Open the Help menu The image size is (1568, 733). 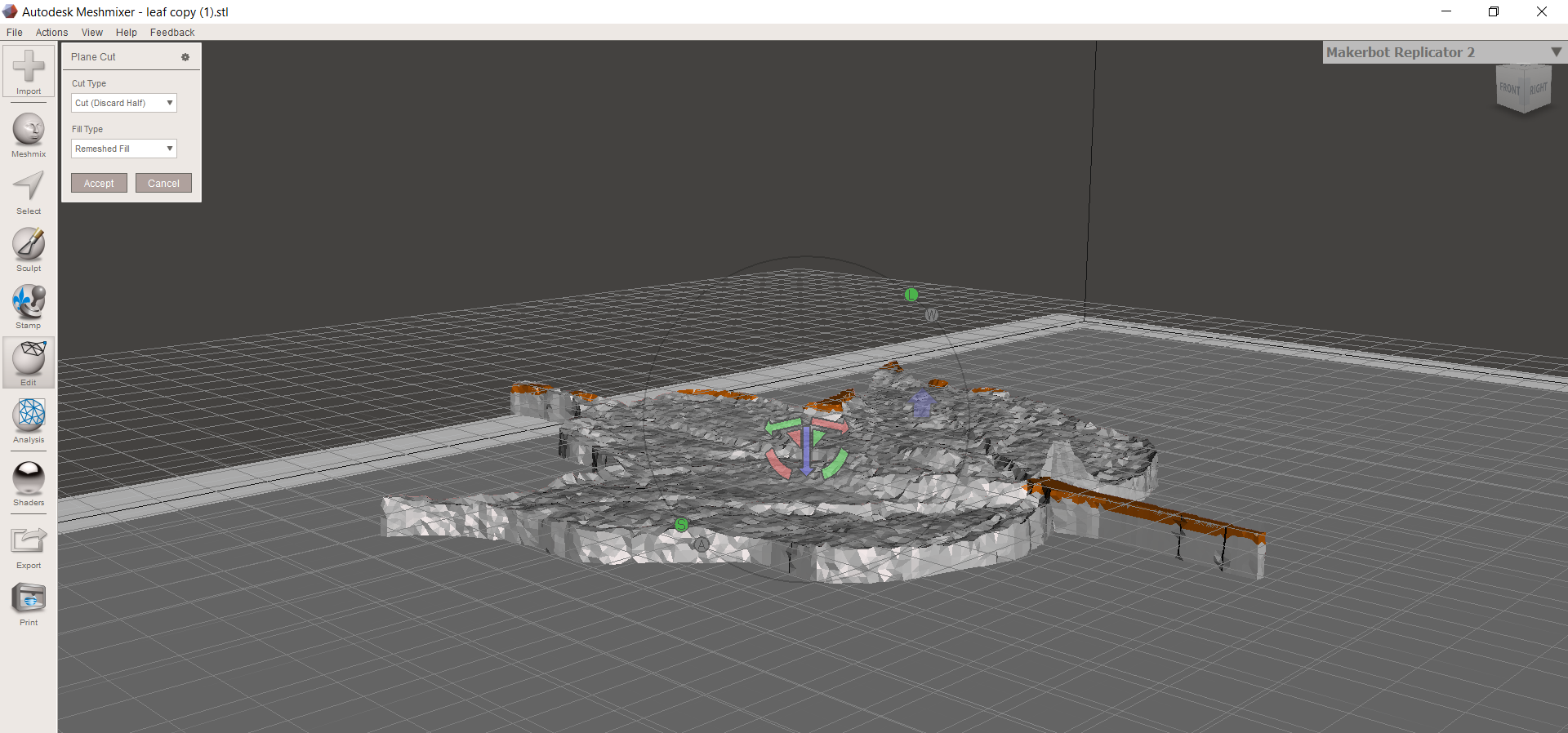pyautogui.click(x=127, y=33)
